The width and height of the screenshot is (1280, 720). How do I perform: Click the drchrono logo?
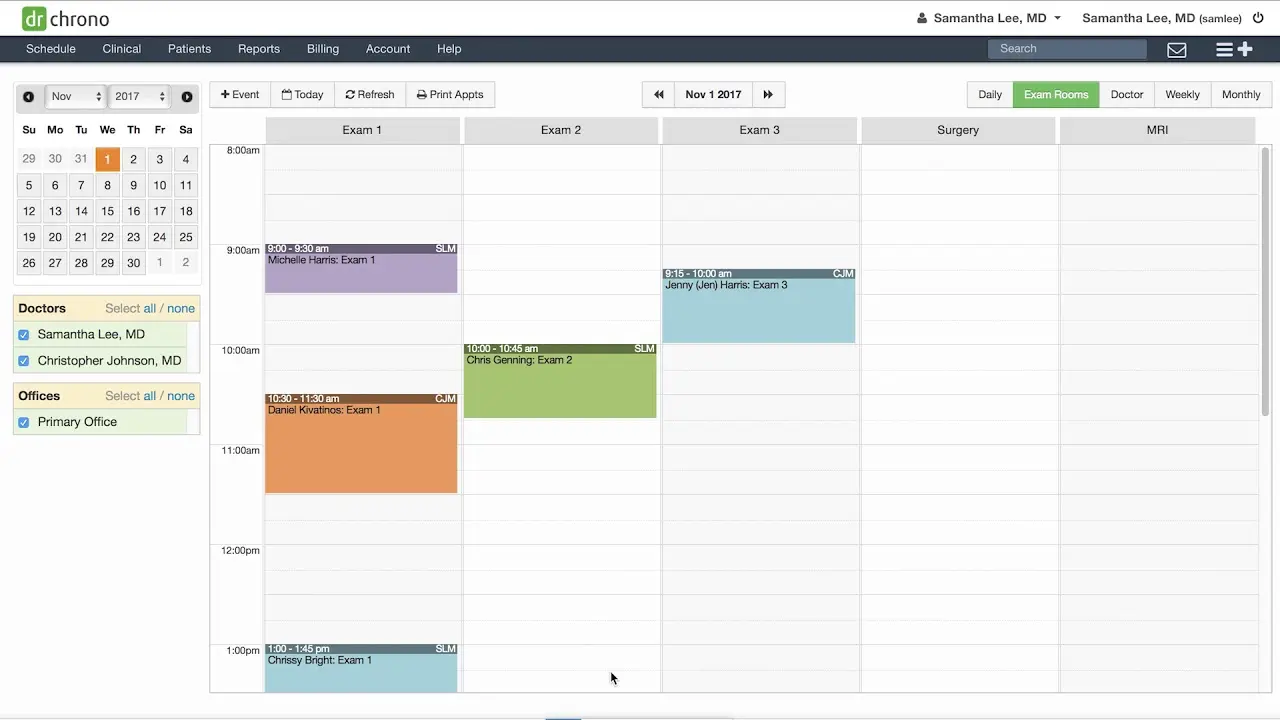[65, 18]
